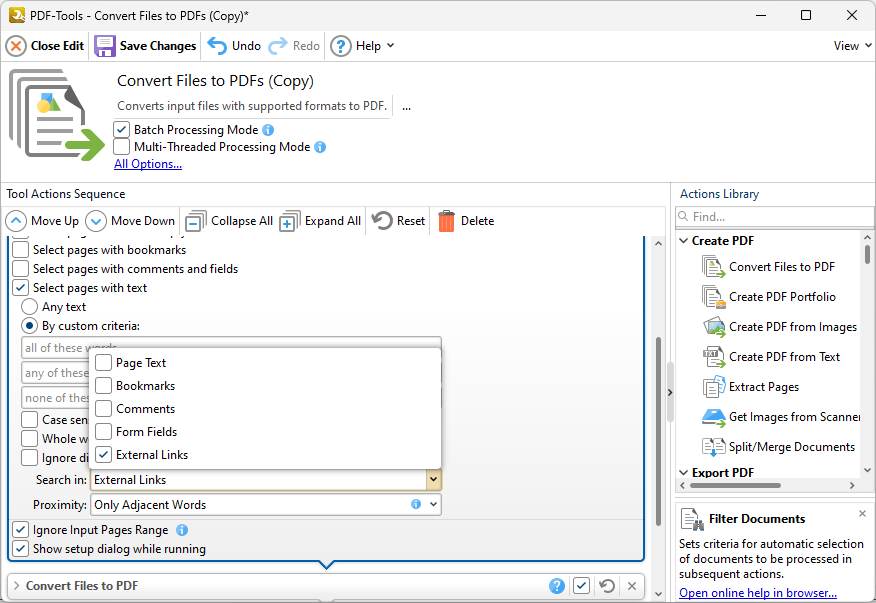Collapse the Export PDF category

point(684,473)
